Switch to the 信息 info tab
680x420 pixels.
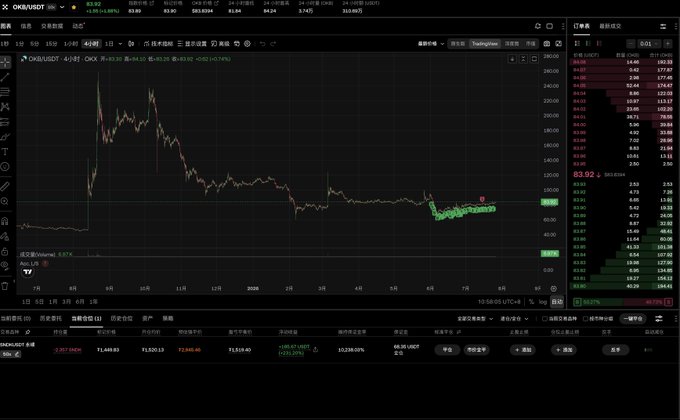[26, 26]
